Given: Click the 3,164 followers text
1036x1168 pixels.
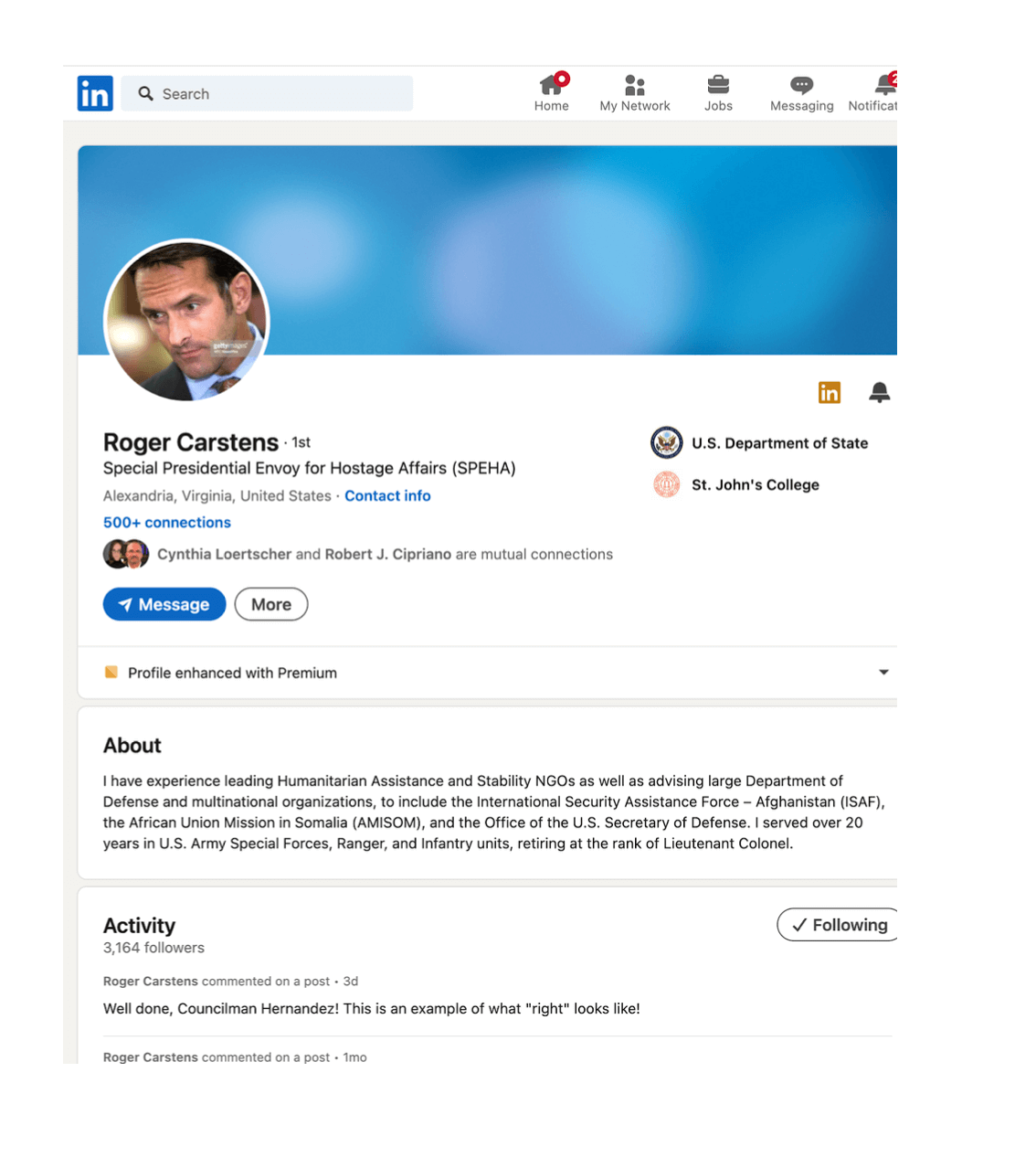Looking at the screenshot, I should [x=153, y=948].
